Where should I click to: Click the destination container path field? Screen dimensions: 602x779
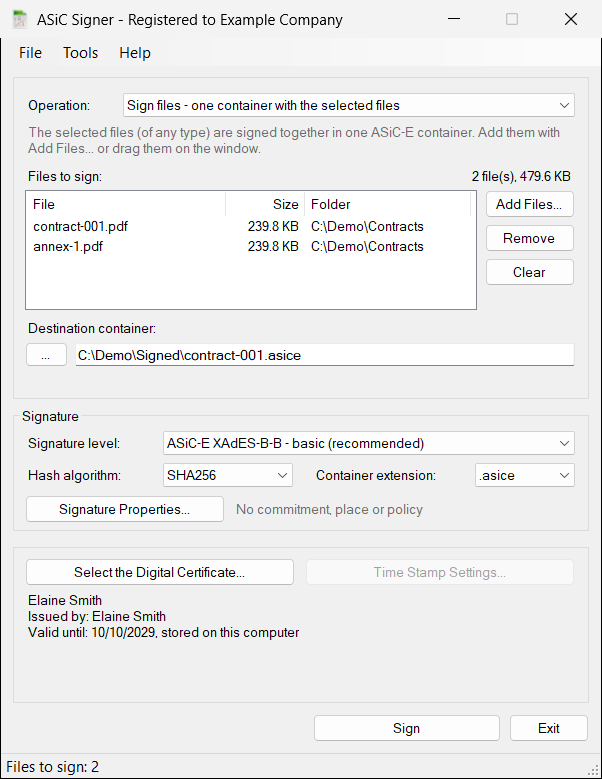point(325,355)
